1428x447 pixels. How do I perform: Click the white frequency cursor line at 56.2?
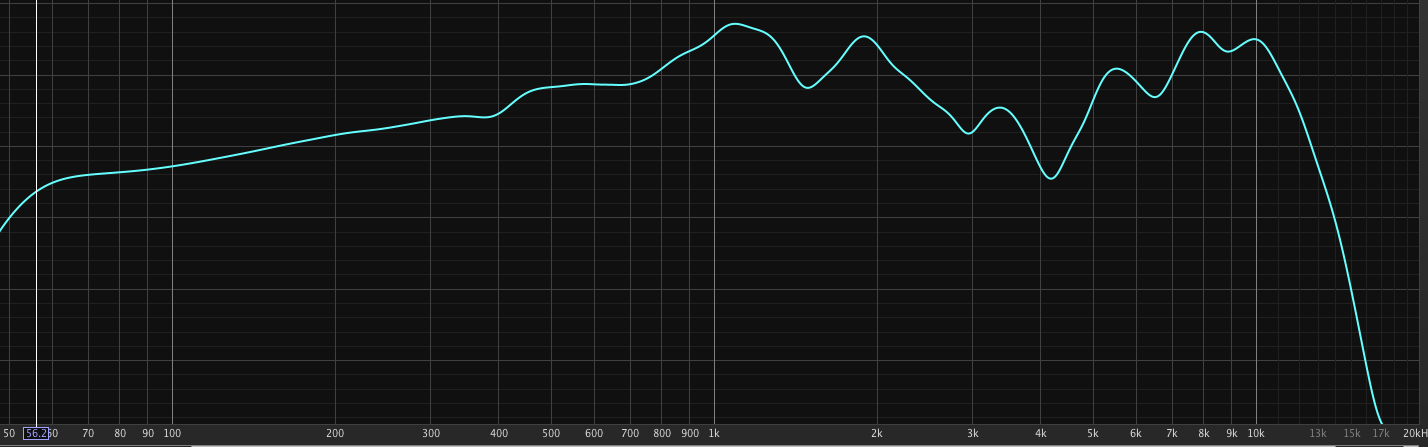click(x=36, y=212)
